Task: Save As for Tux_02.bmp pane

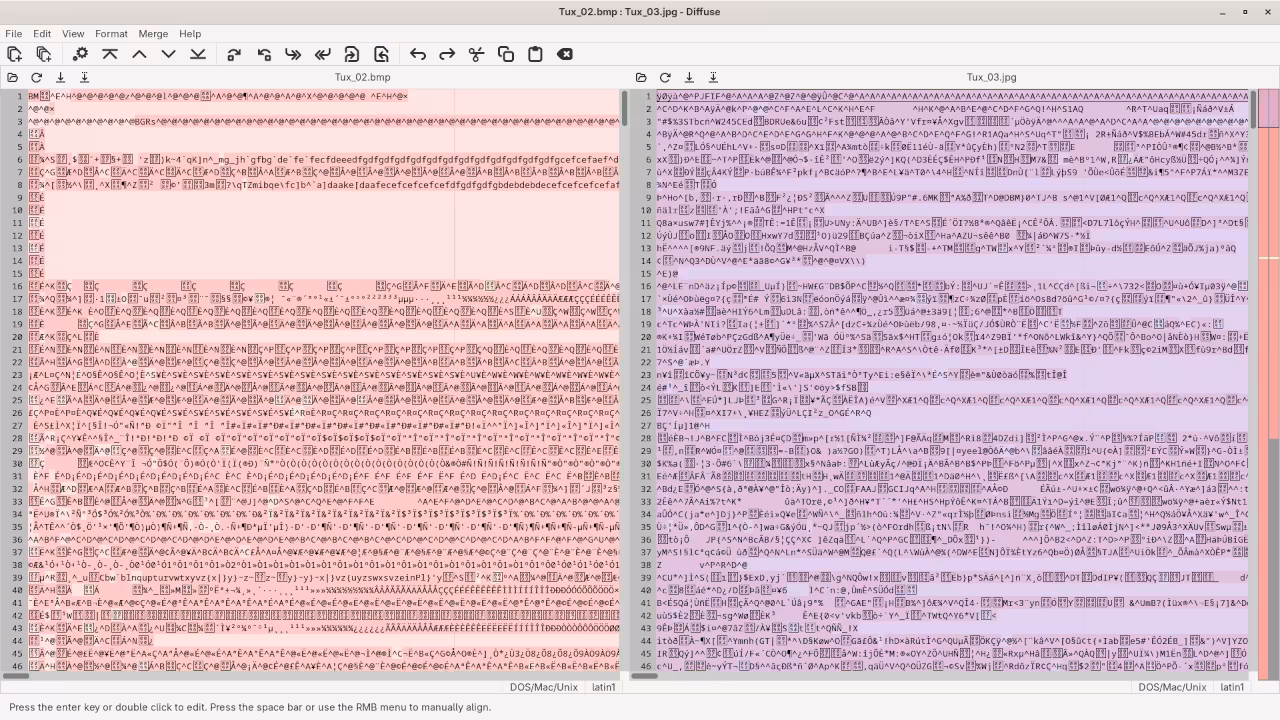Action: tap(84, 77)
